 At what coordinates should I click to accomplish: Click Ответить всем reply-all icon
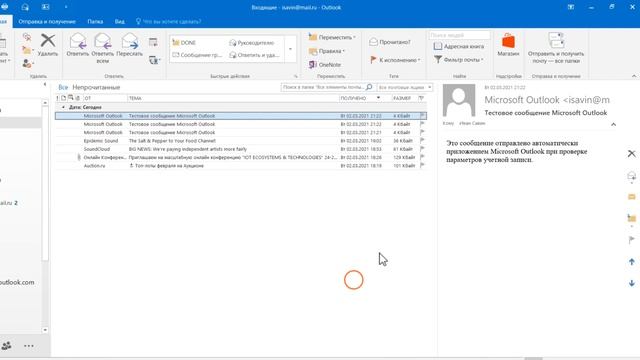click(x=102, y=41)
